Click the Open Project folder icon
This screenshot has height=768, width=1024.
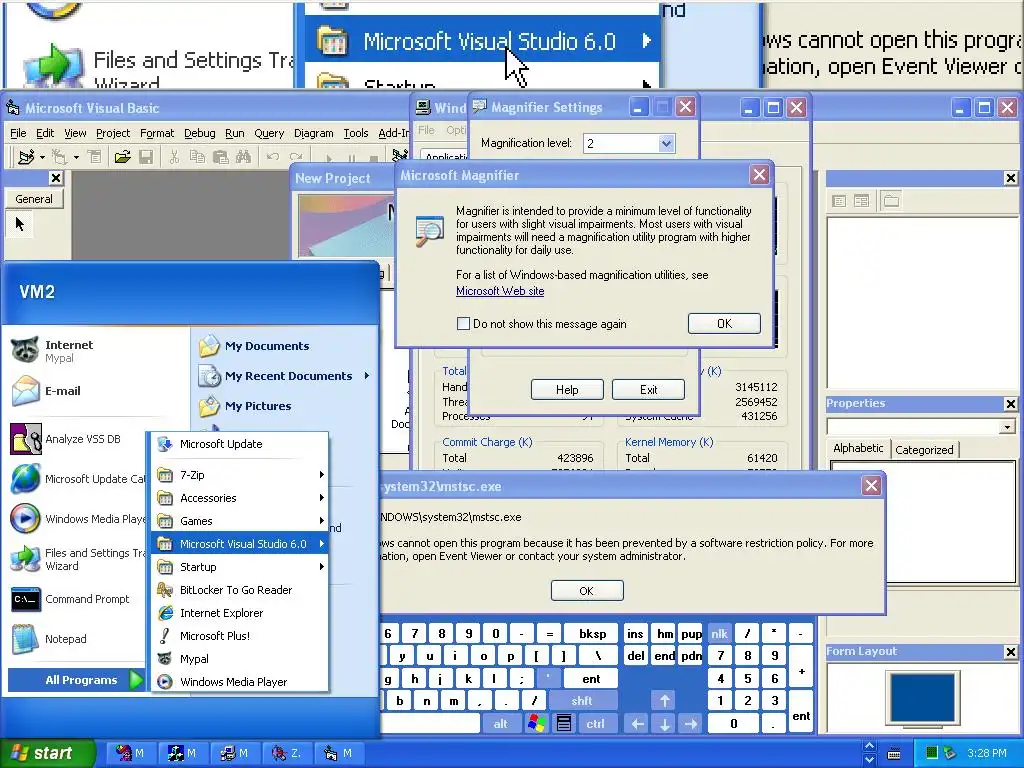click(122, 157)
